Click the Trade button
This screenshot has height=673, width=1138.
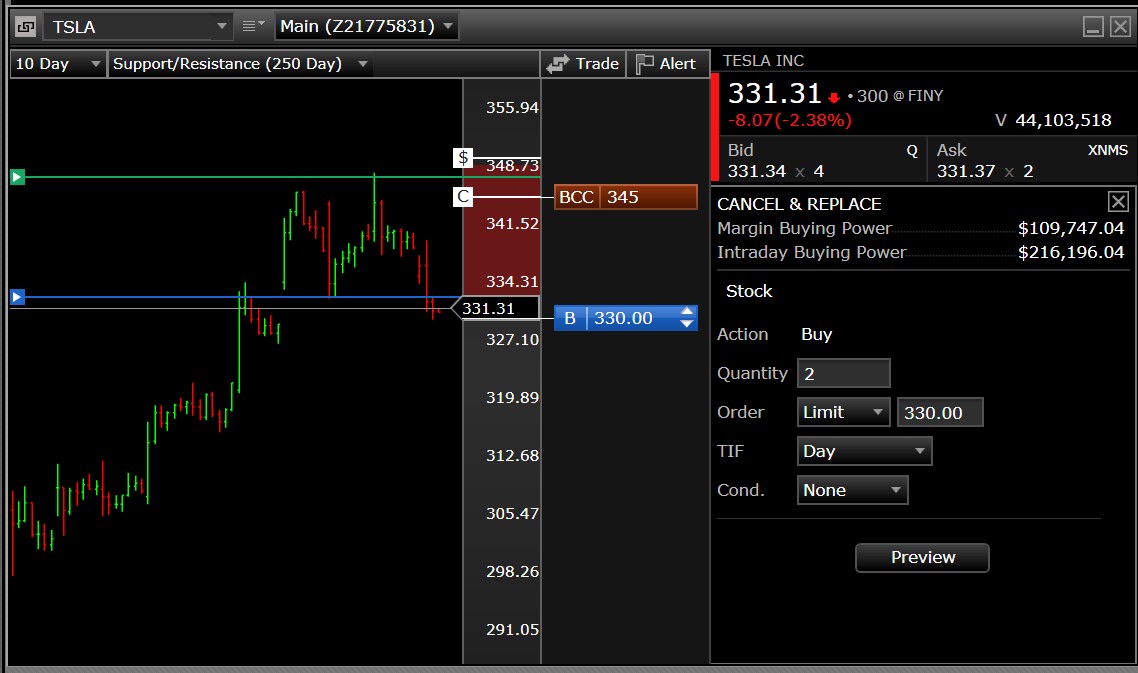coord(583,64)
